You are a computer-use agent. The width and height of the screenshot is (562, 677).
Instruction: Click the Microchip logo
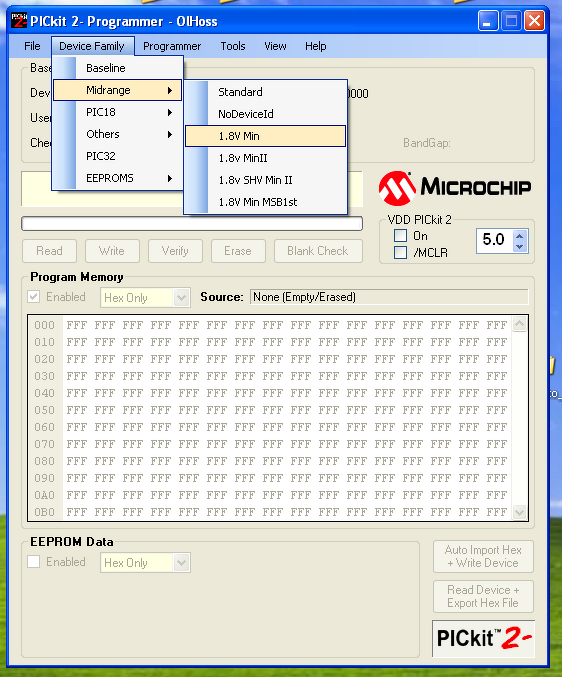455,188
